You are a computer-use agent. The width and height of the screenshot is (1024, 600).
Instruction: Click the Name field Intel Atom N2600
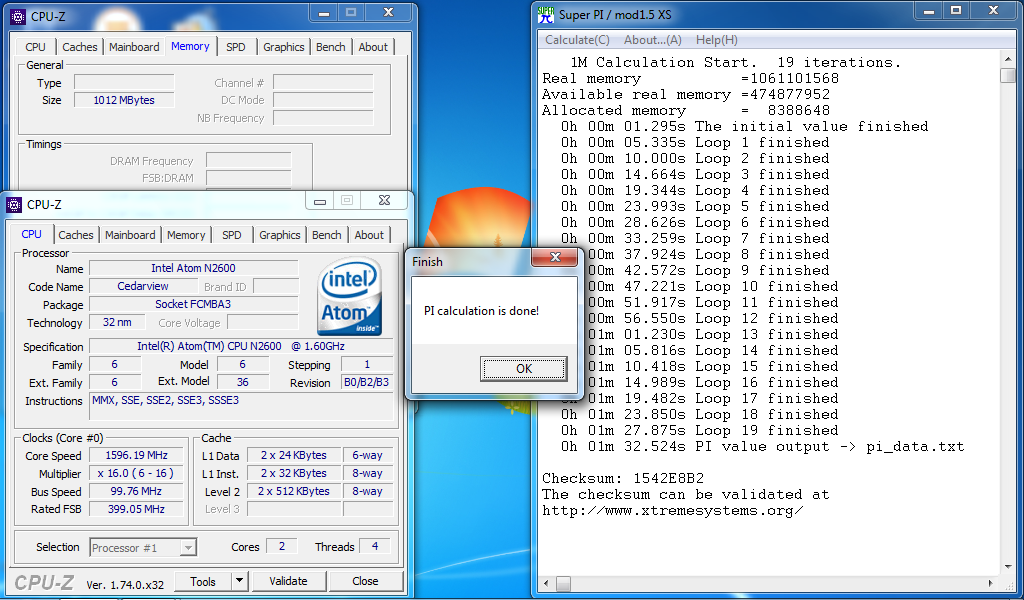[193, 268]
